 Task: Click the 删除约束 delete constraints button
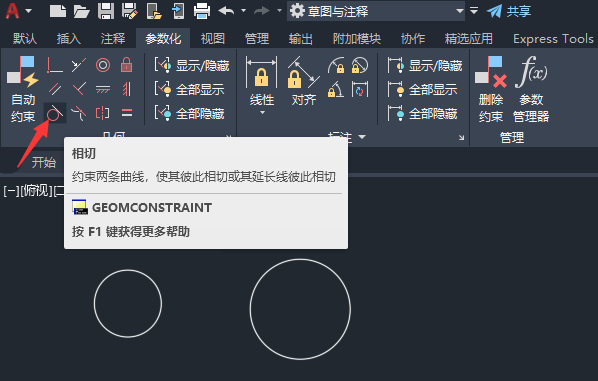click(x=491, y=89)
